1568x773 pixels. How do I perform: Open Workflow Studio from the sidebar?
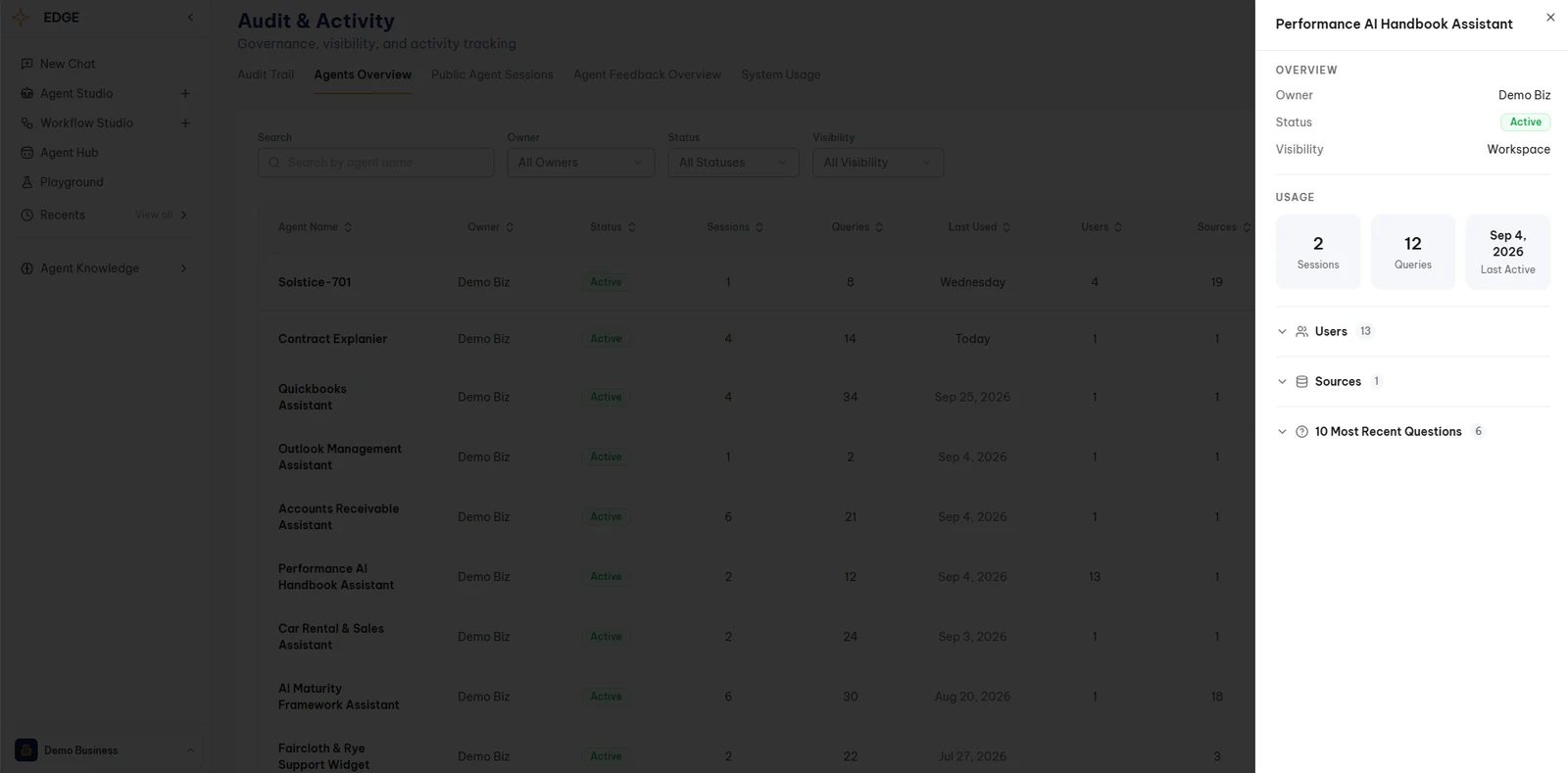(x=86, y=122)
